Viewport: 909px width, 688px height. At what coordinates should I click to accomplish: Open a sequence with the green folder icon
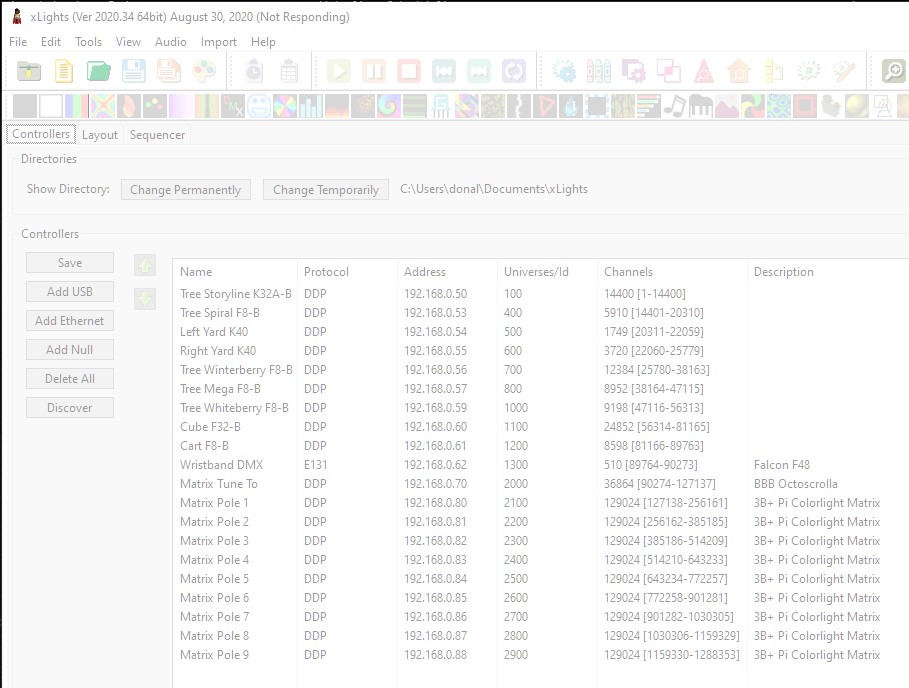[x=99, y=71]
